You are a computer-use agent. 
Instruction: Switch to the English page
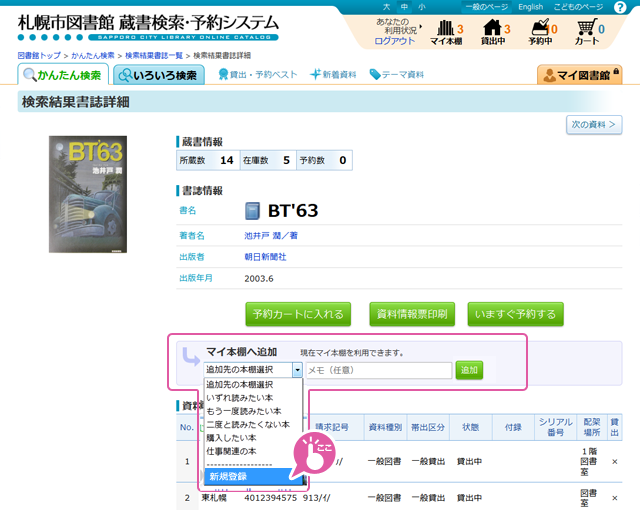[531, 7]
